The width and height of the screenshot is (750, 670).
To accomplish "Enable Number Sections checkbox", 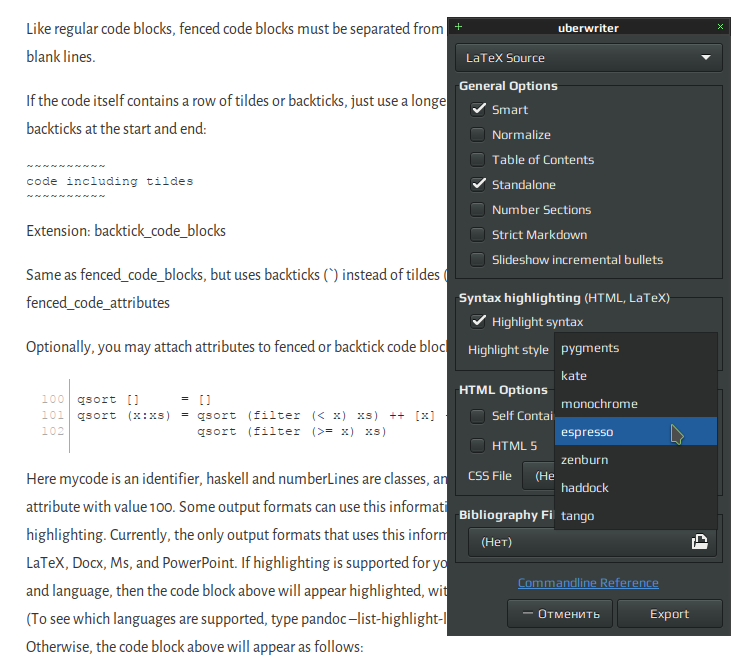I will point(478,209).
